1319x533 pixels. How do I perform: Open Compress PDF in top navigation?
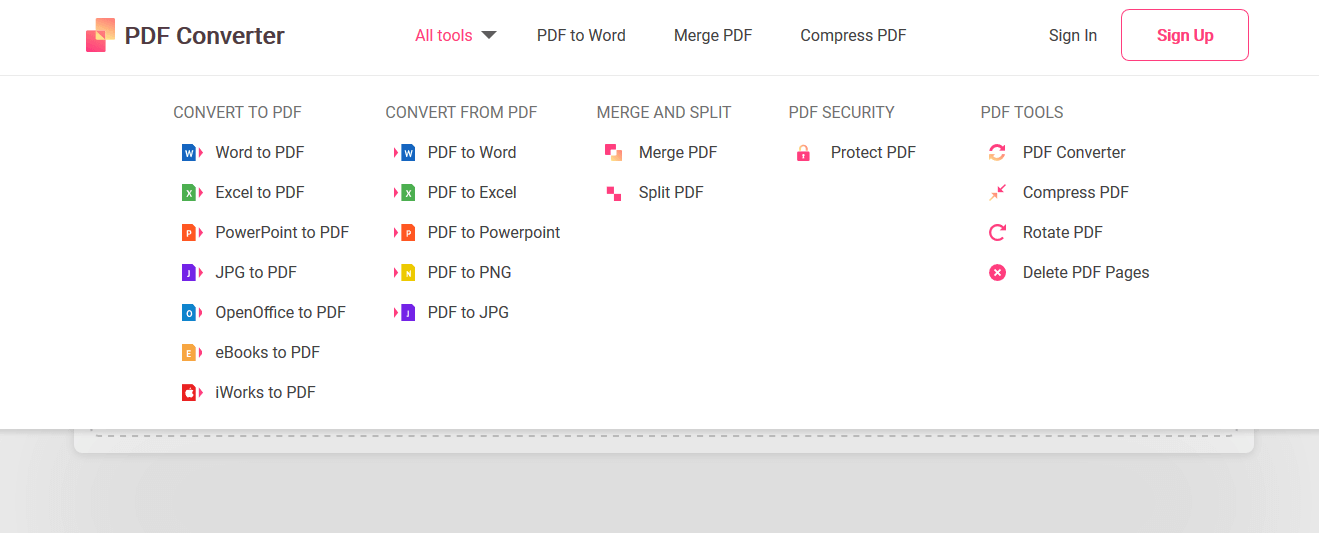pyautogui.click(x=853, y=35)
